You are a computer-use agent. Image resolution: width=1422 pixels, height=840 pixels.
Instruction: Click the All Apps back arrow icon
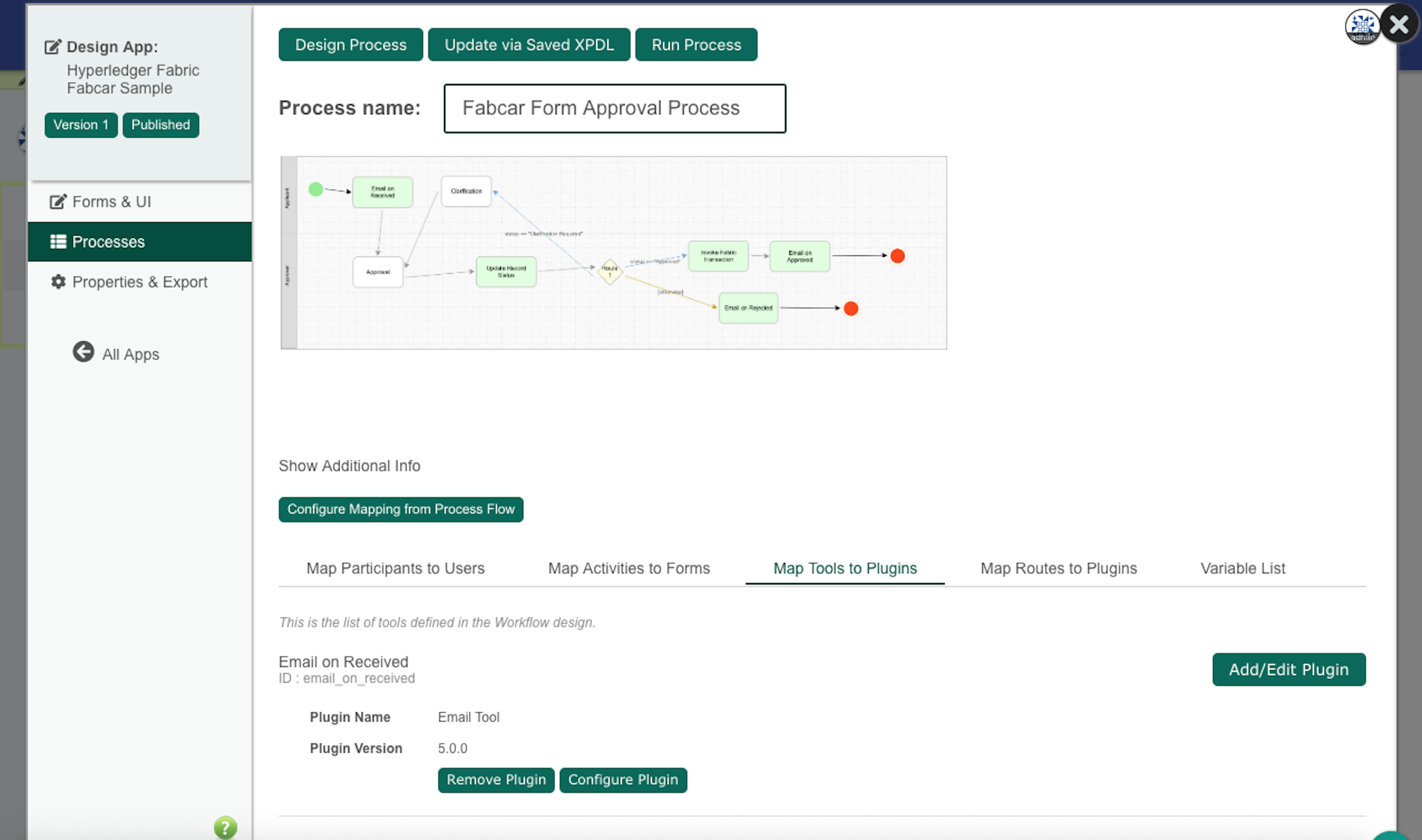(83, 351)
